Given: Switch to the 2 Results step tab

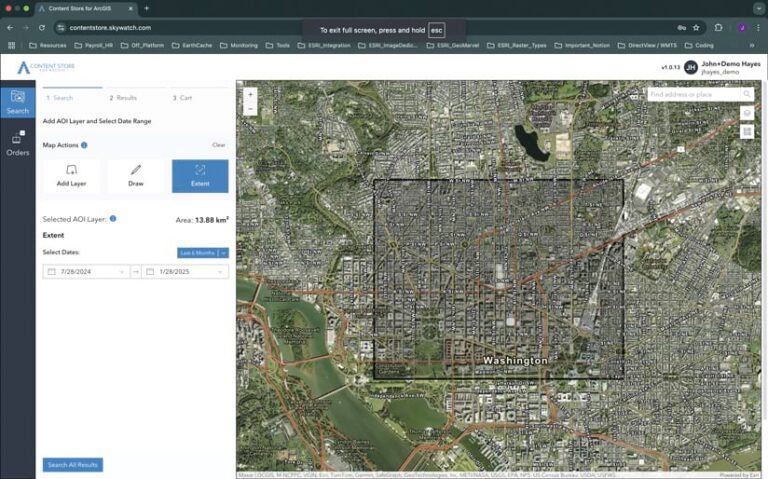Looking at the screenshot, I should point(123,98).
